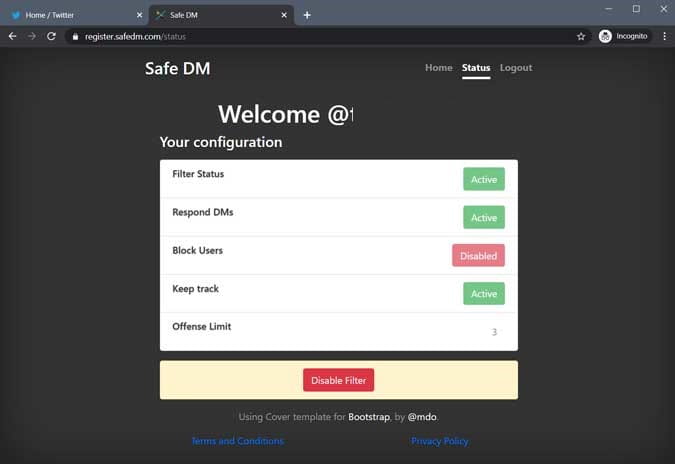Click the Disable Filter button
The height and width of the screenshot is (464, 675).
pos(338,380)
